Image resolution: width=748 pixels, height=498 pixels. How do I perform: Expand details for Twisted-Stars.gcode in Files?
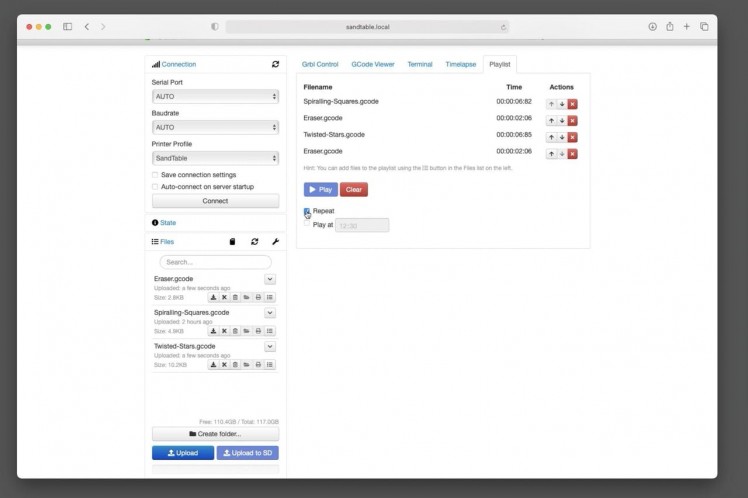(x=270, y=347)
